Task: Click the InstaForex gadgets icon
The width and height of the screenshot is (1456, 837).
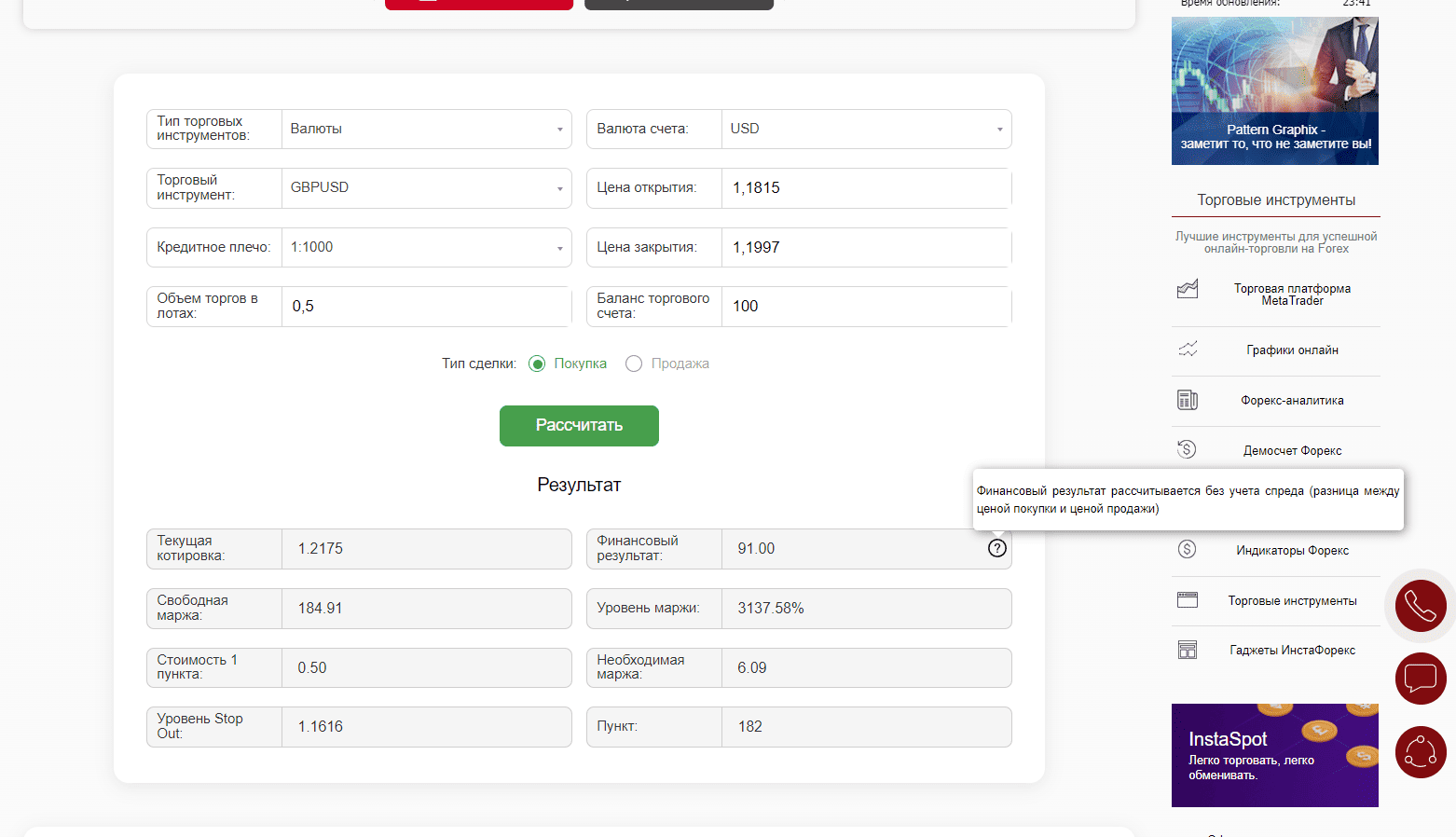Action: coord(1188,650)
